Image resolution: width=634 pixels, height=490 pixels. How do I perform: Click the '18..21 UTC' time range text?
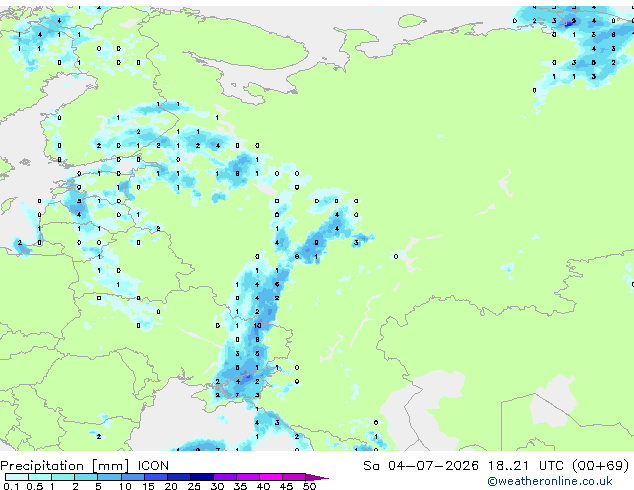[x=525, y=466]
